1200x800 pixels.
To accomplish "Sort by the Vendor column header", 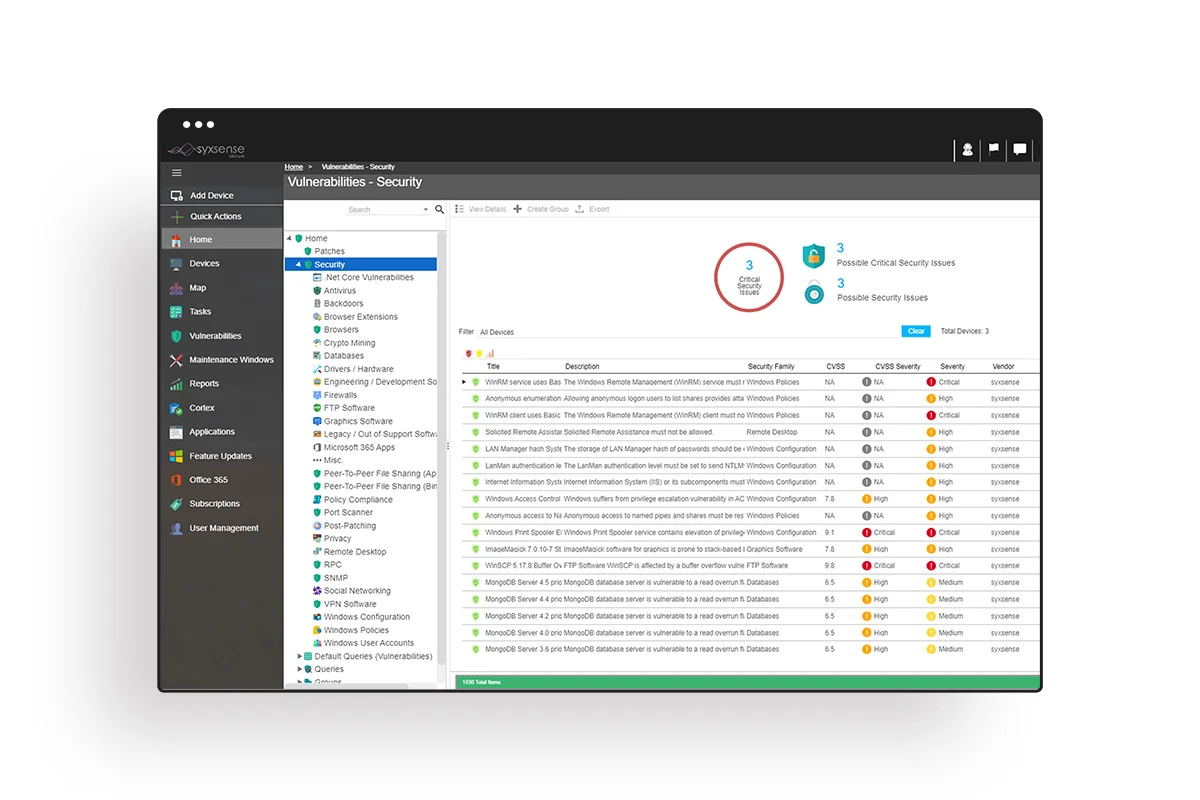I will tap(1003, 367).
